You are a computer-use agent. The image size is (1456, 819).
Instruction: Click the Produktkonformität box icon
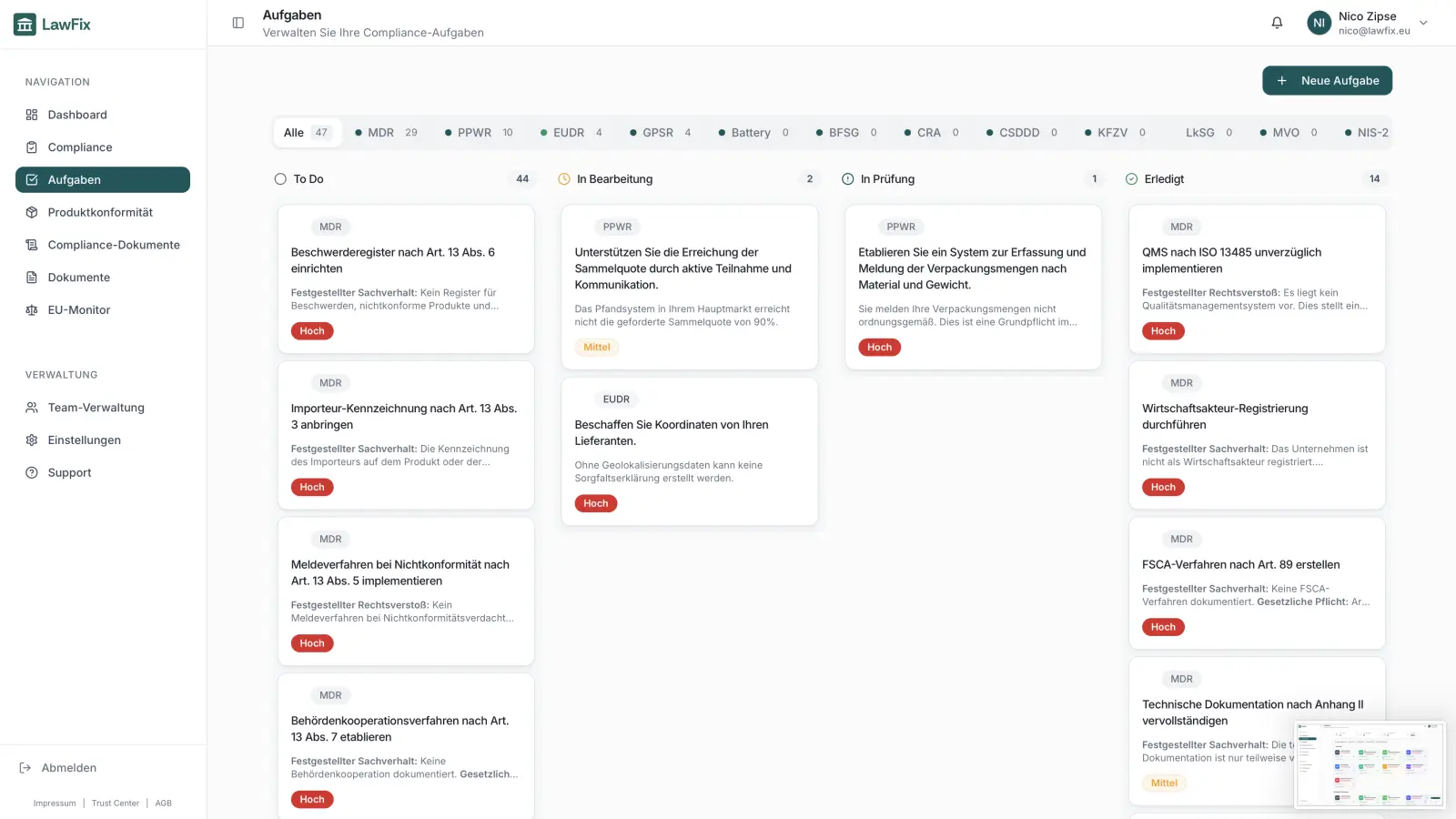coord(32,212)
